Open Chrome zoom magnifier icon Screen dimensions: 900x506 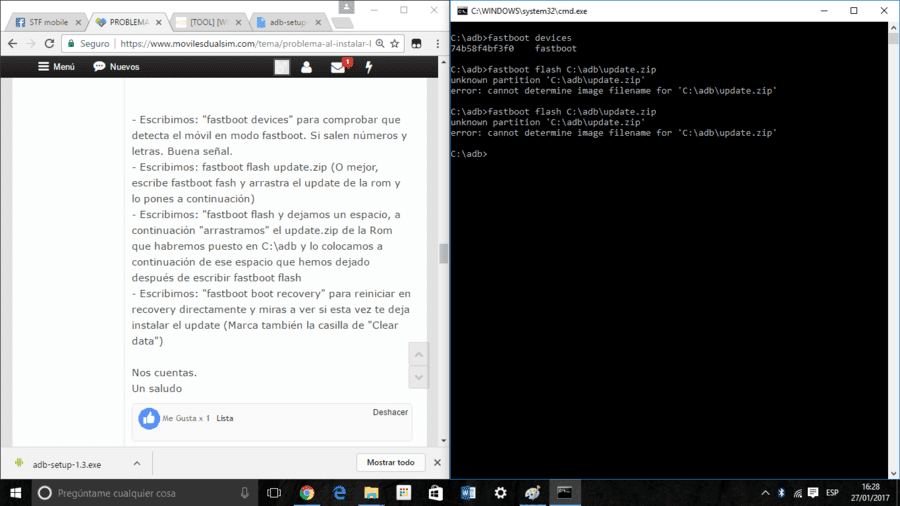(x=380, y=44)
